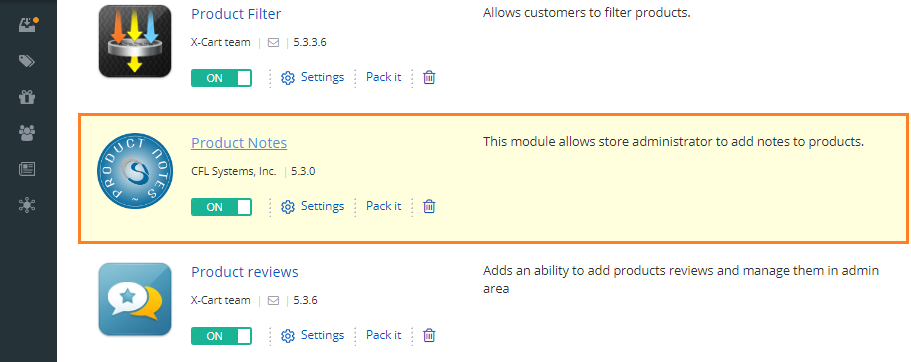Open the inbox tray icon with orange dot
The height and width of the screenshot is (362, 911).
(x=28, y=25)
